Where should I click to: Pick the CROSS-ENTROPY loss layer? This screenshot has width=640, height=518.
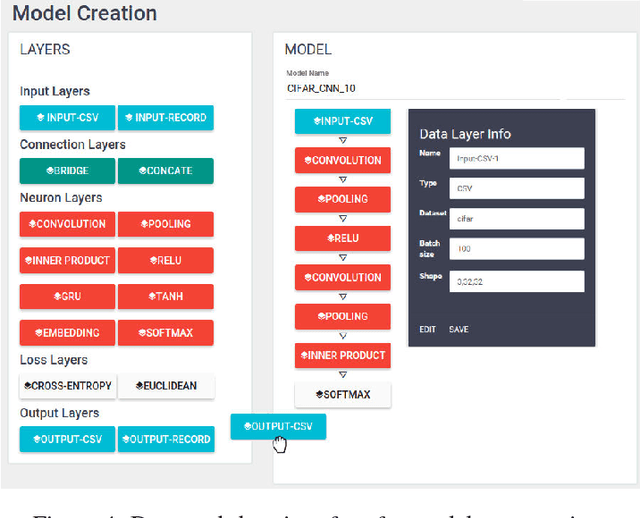68,386
